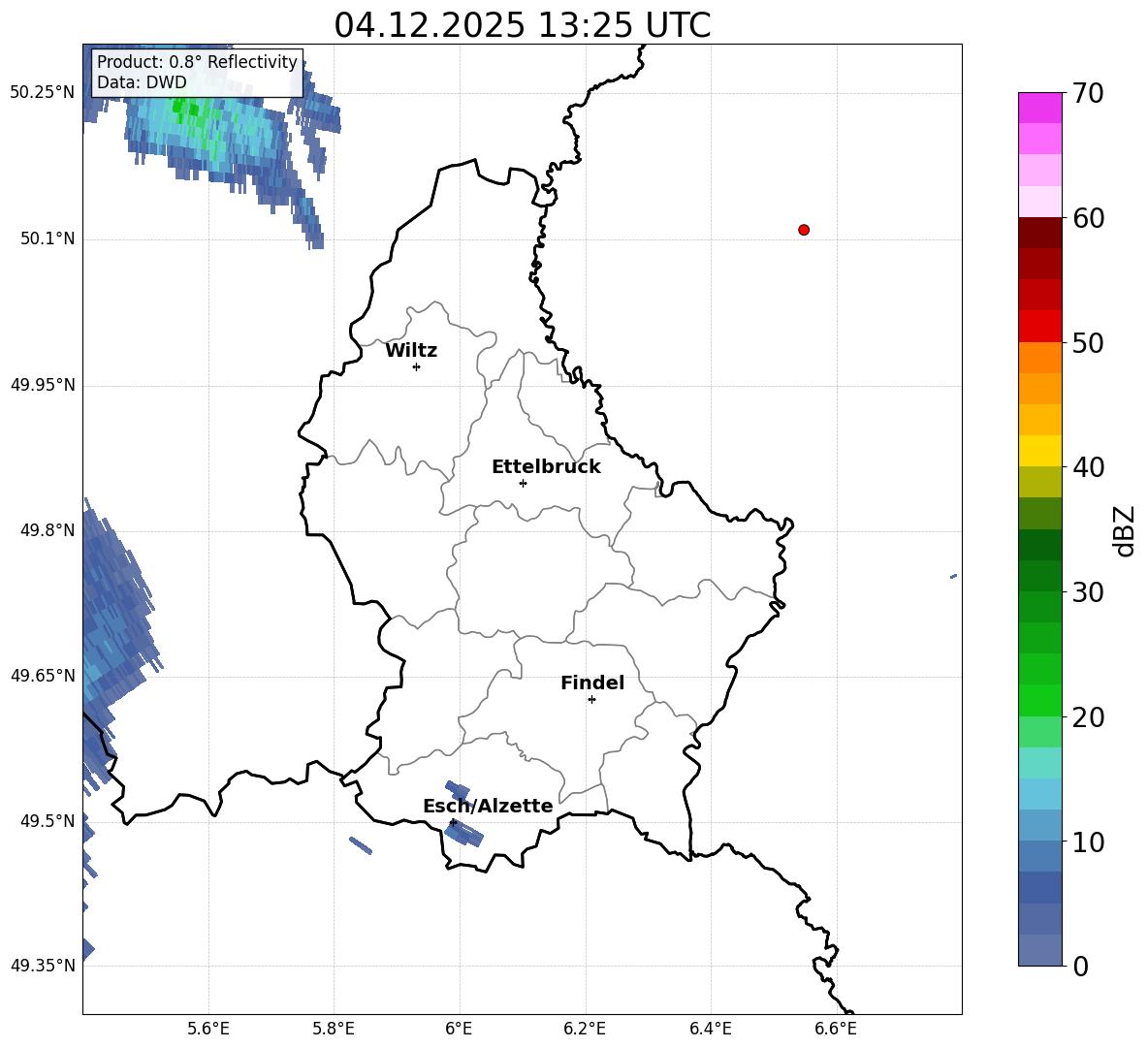This screenshot has width=1148, height=1048.
Task: Click the 40 tick on the colorbar
Action: click(1088, 467)
